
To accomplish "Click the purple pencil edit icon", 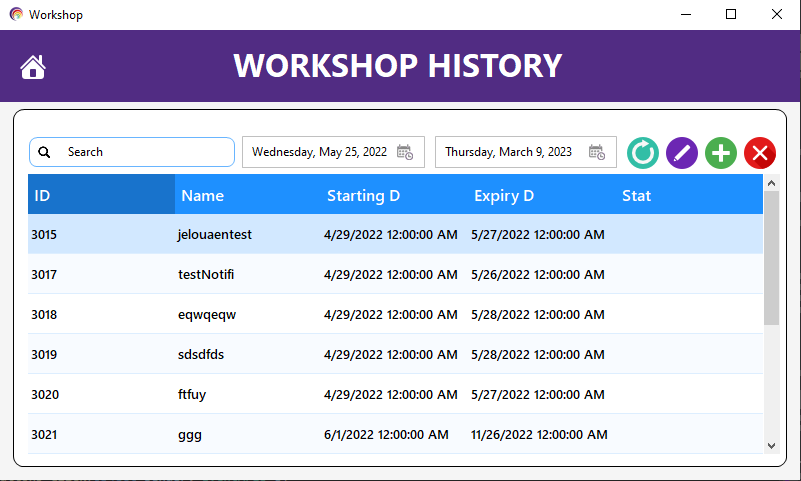I will pos(682,153).
